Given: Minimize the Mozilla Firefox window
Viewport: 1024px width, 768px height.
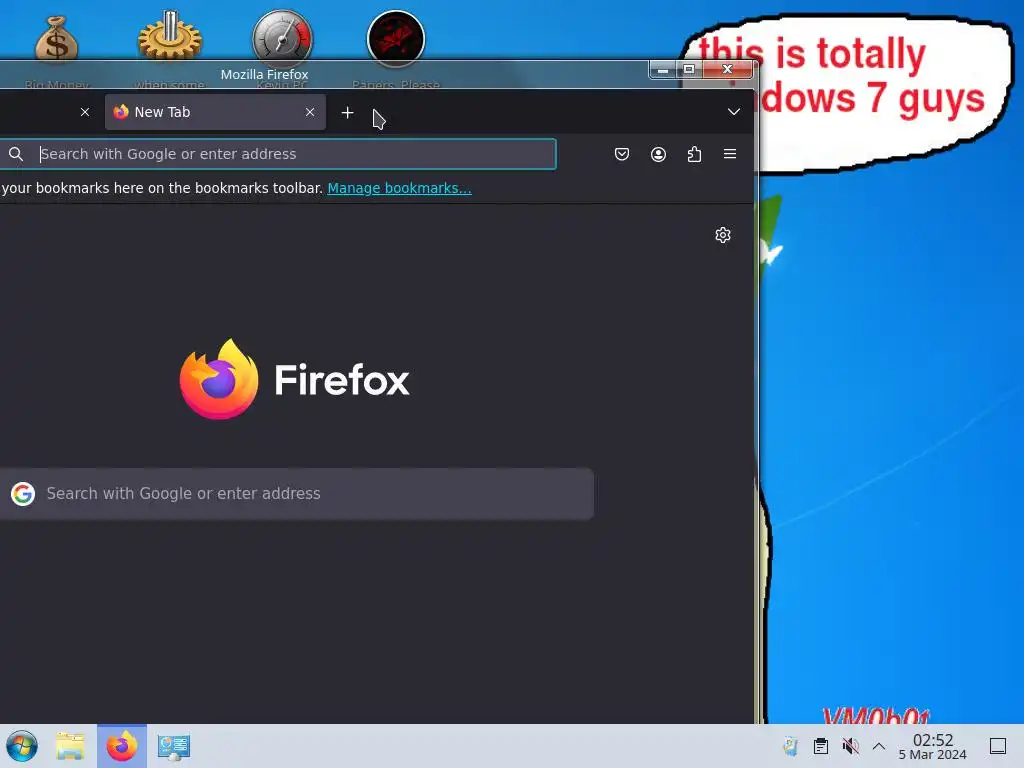Looking at the screenshot, I should point(663,69).
